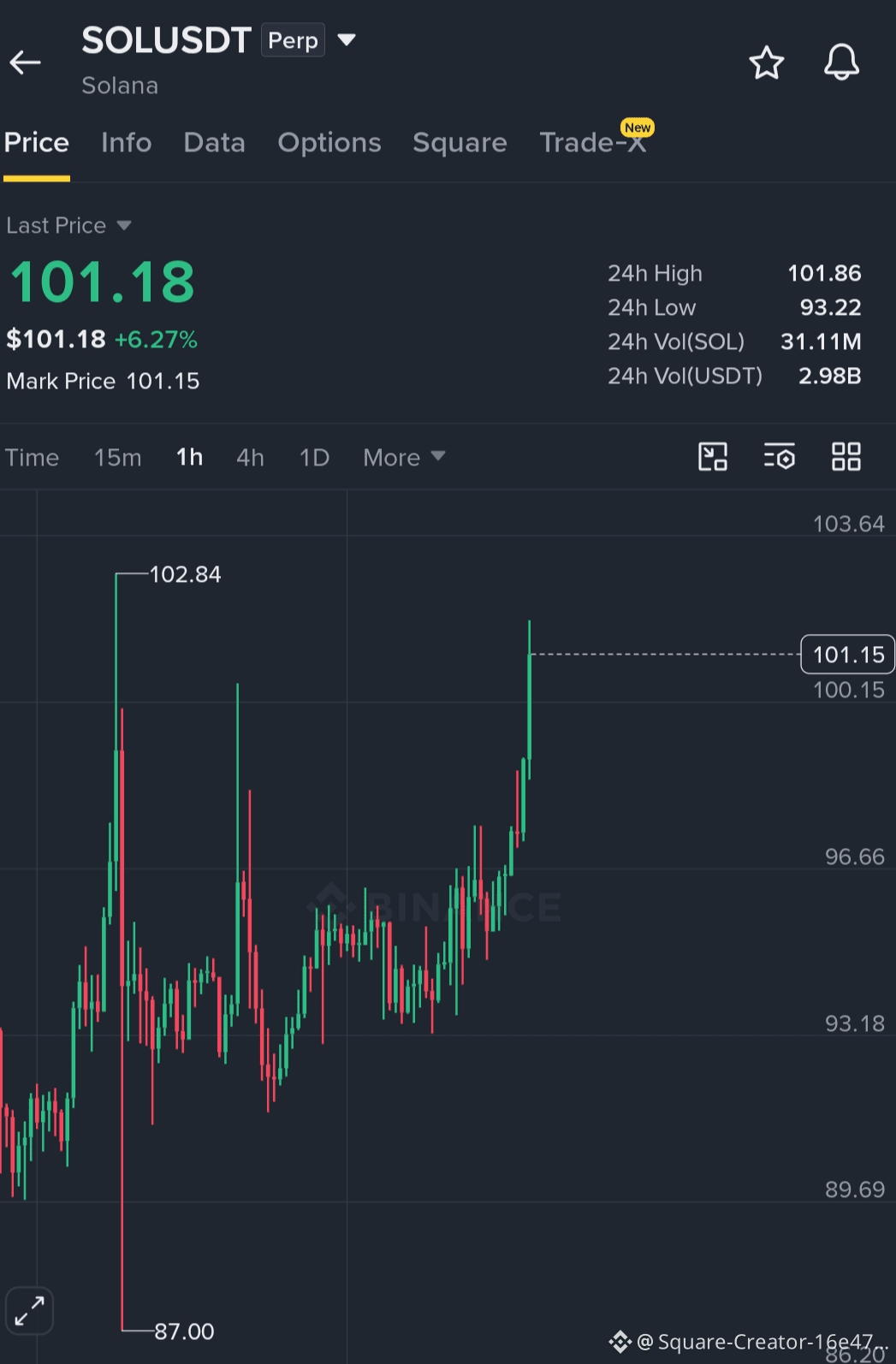Expand chart to fullscreen with arrows icon
Screen dimensions: 896x1364
30,1310
